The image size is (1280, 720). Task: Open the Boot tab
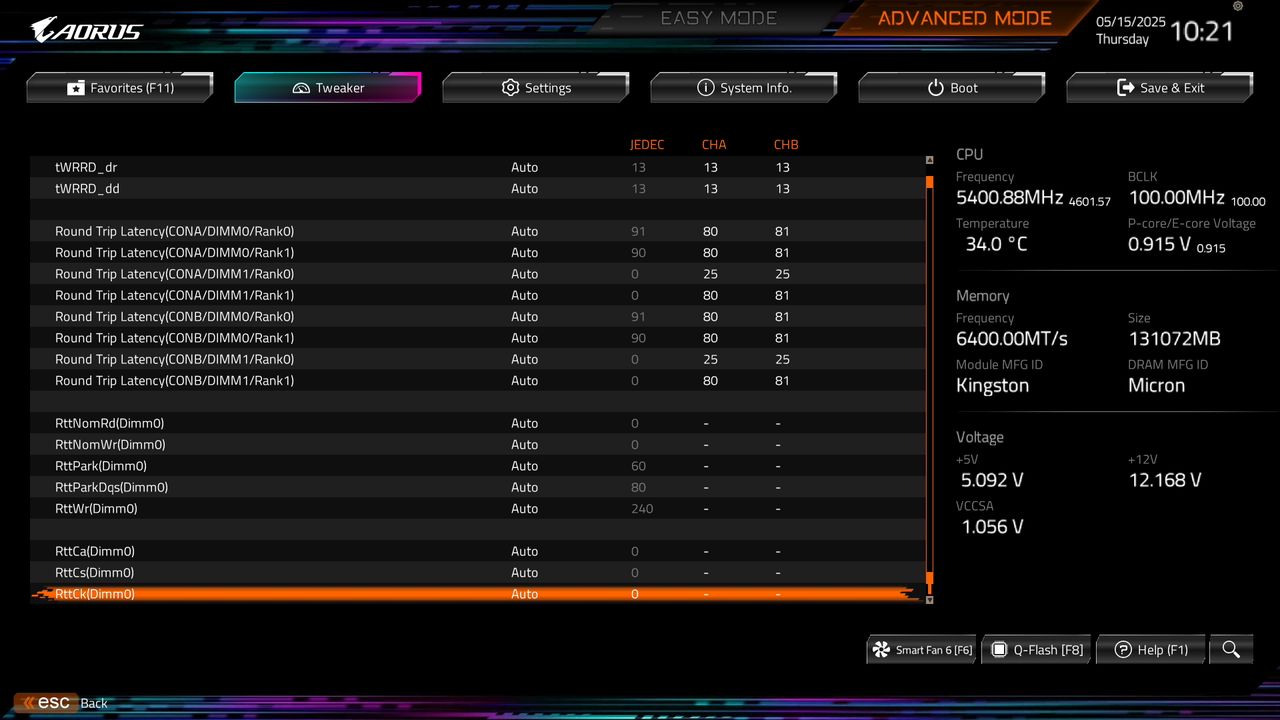coord(952,88)
